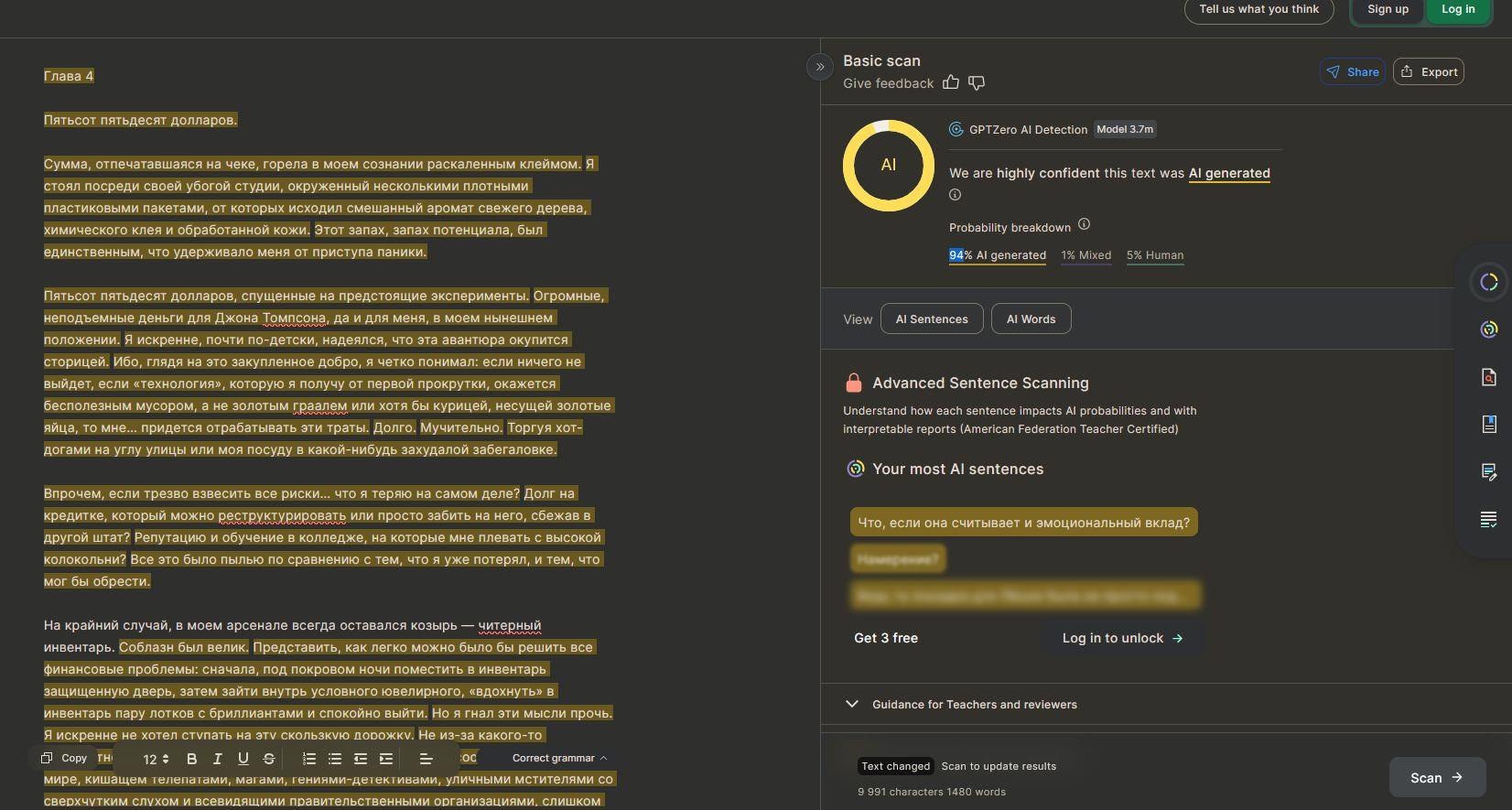Viewport: 1512px width, 810px height.
Task: Click the info icon beside Probability breakdown
Action: tap(1084, 225)
